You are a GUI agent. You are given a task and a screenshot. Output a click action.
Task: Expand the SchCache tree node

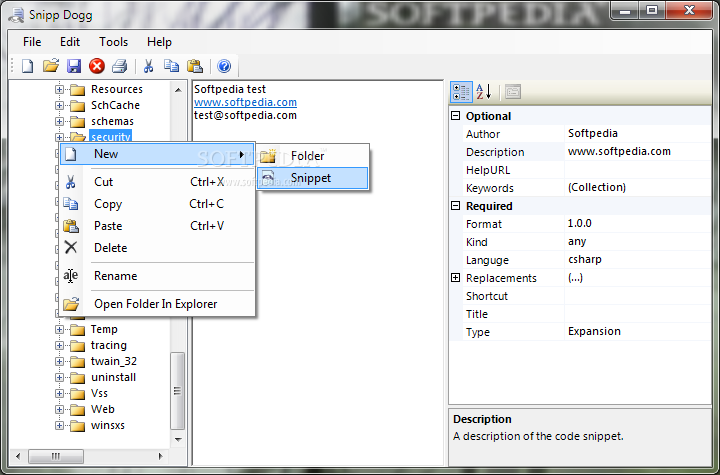[x=59, y=105]
